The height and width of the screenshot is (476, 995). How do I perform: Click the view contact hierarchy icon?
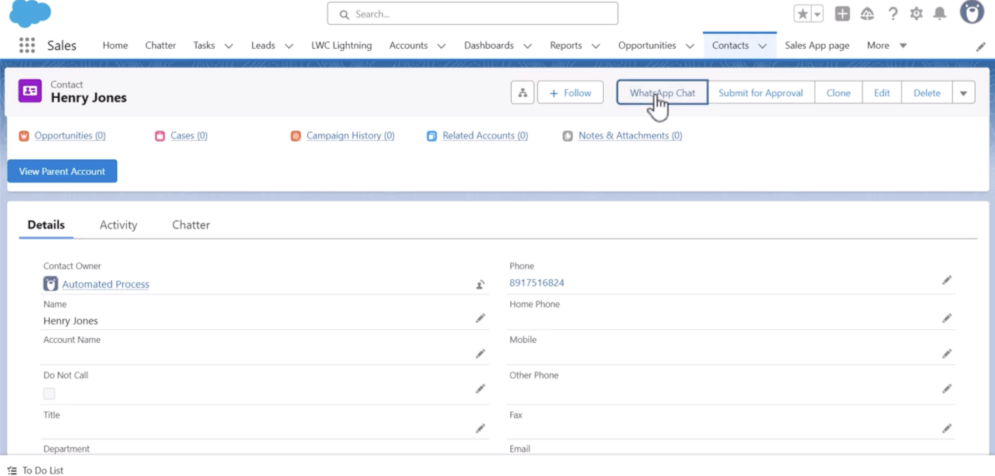click(x=522, y=93)
